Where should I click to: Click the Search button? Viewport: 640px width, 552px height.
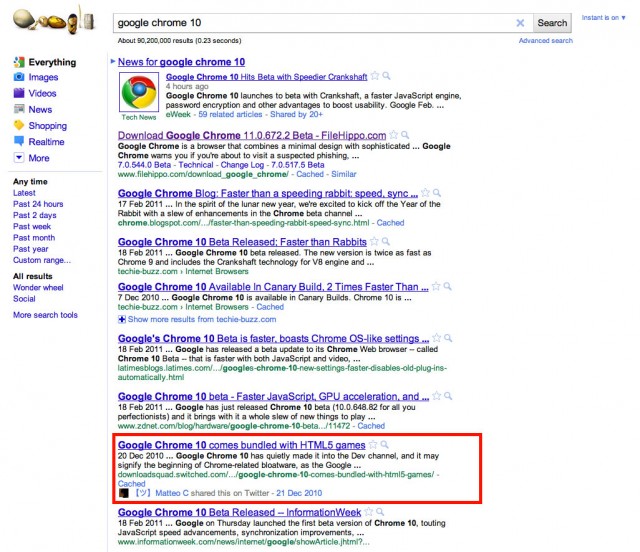552,23
